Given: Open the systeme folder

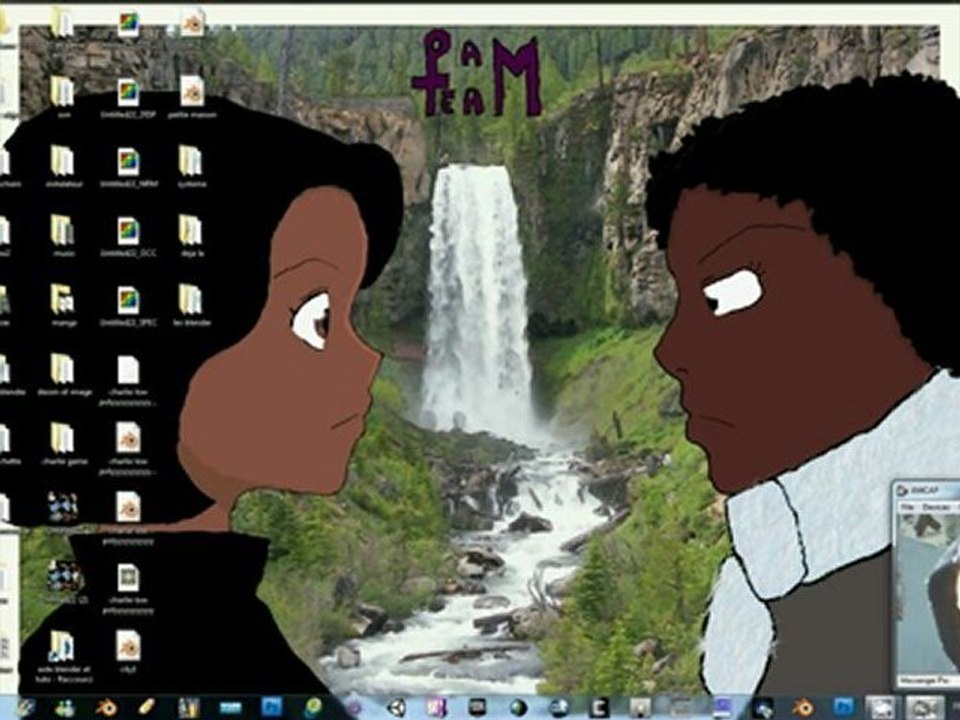Looking at the screenshot, I should 192,166.
